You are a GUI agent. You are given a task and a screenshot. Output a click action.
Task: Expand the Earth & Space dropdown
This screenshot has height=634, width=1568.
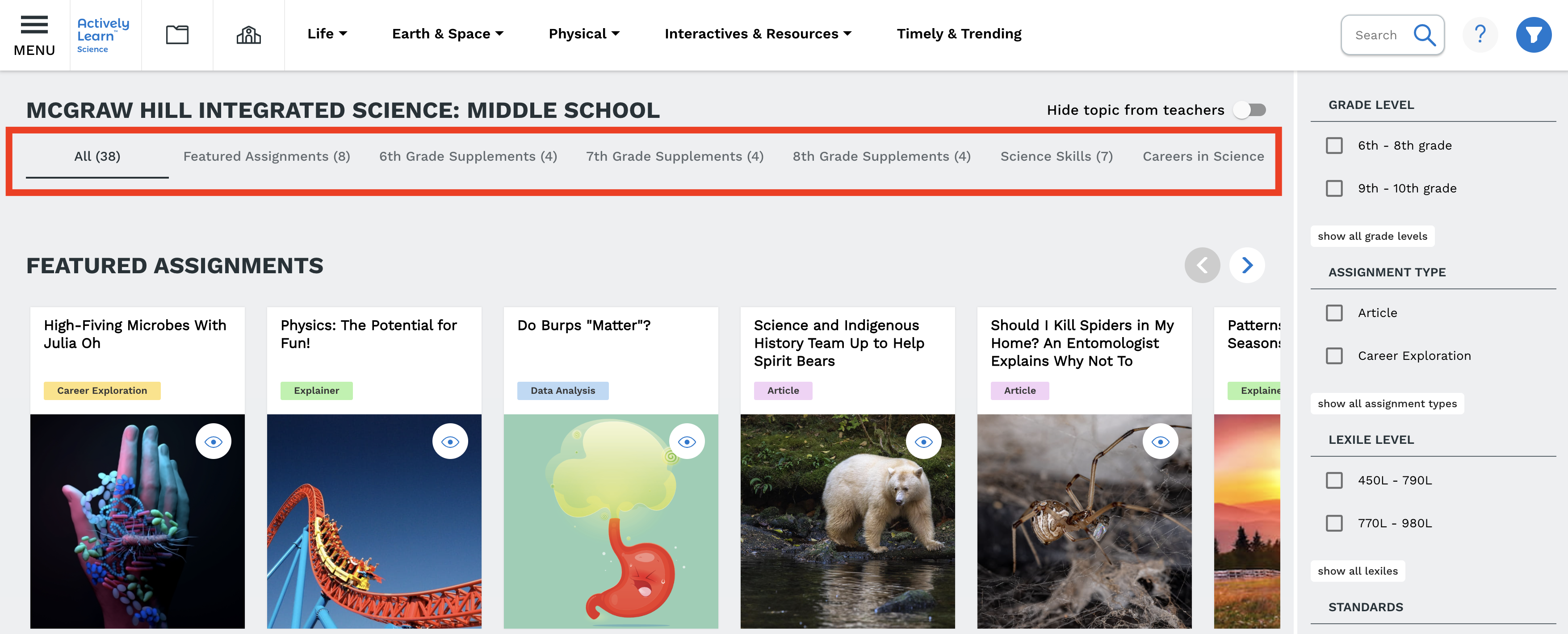(x=447, y=34)
